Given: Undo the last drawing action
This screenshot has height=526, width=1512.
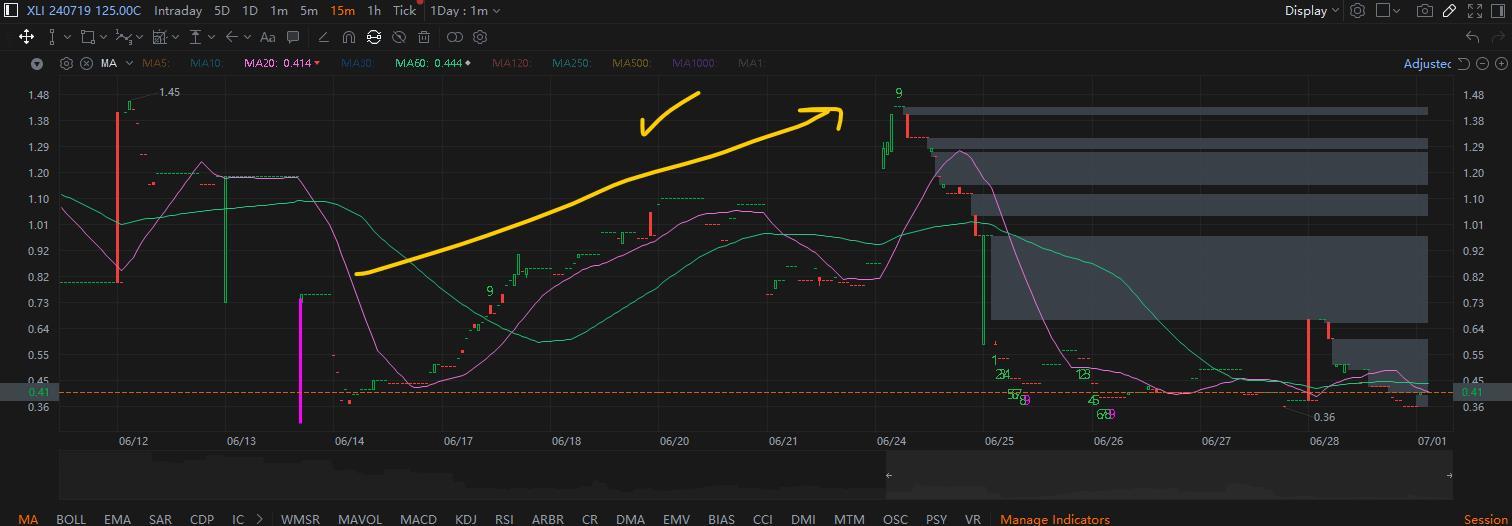Looking at the screenshot, I should click(1472, 37).
